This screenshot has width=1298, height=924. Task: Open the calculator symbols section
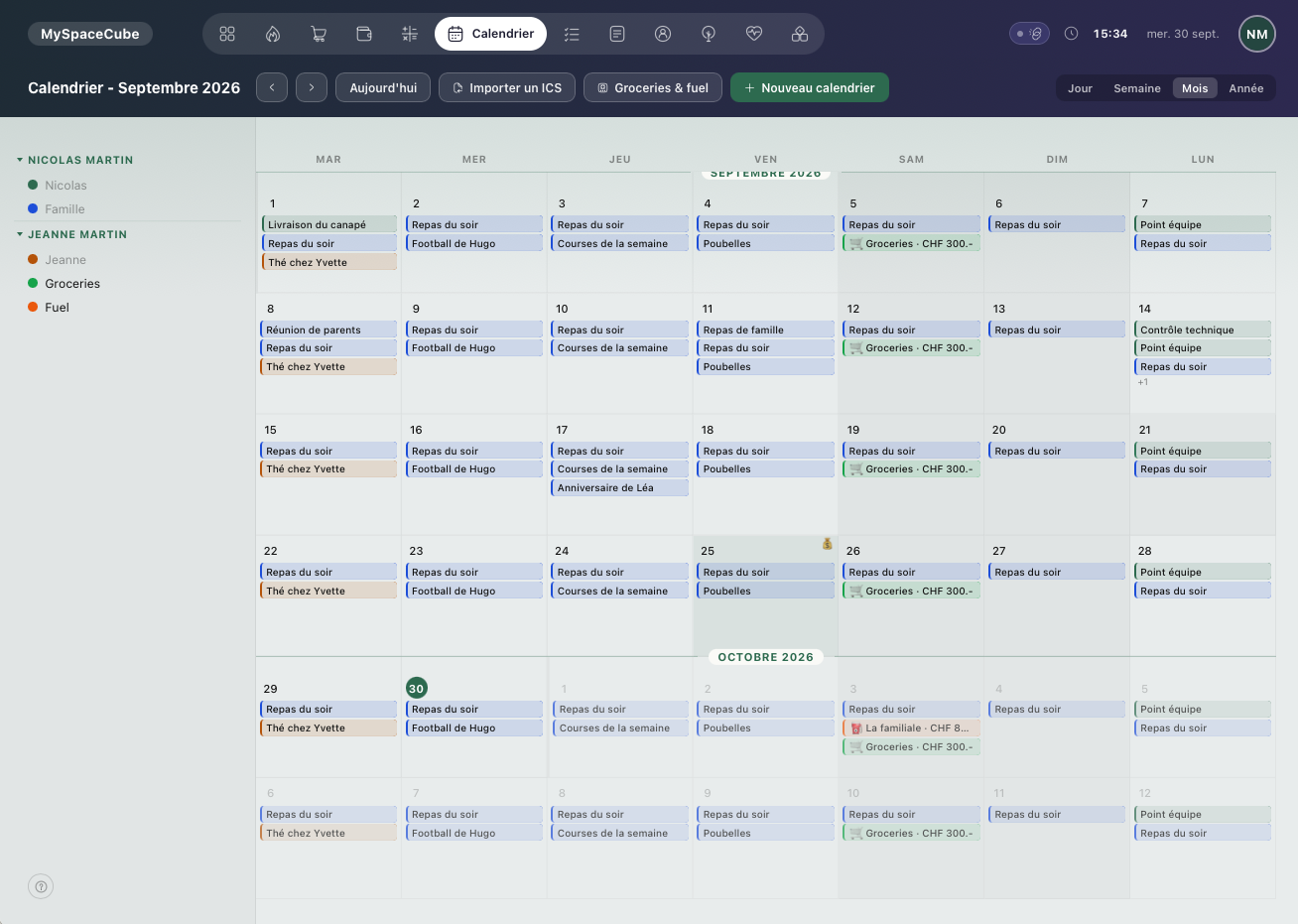[410, 34]
